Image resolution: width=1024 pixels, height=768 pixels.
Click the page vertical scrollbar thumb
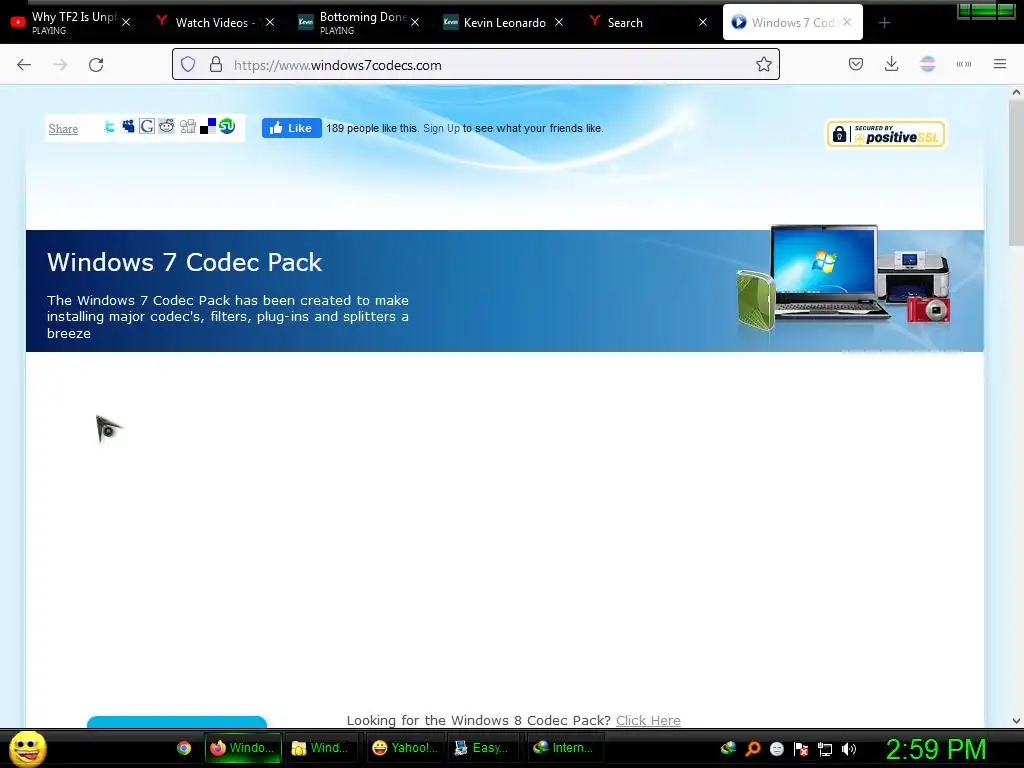point(1016,174)
